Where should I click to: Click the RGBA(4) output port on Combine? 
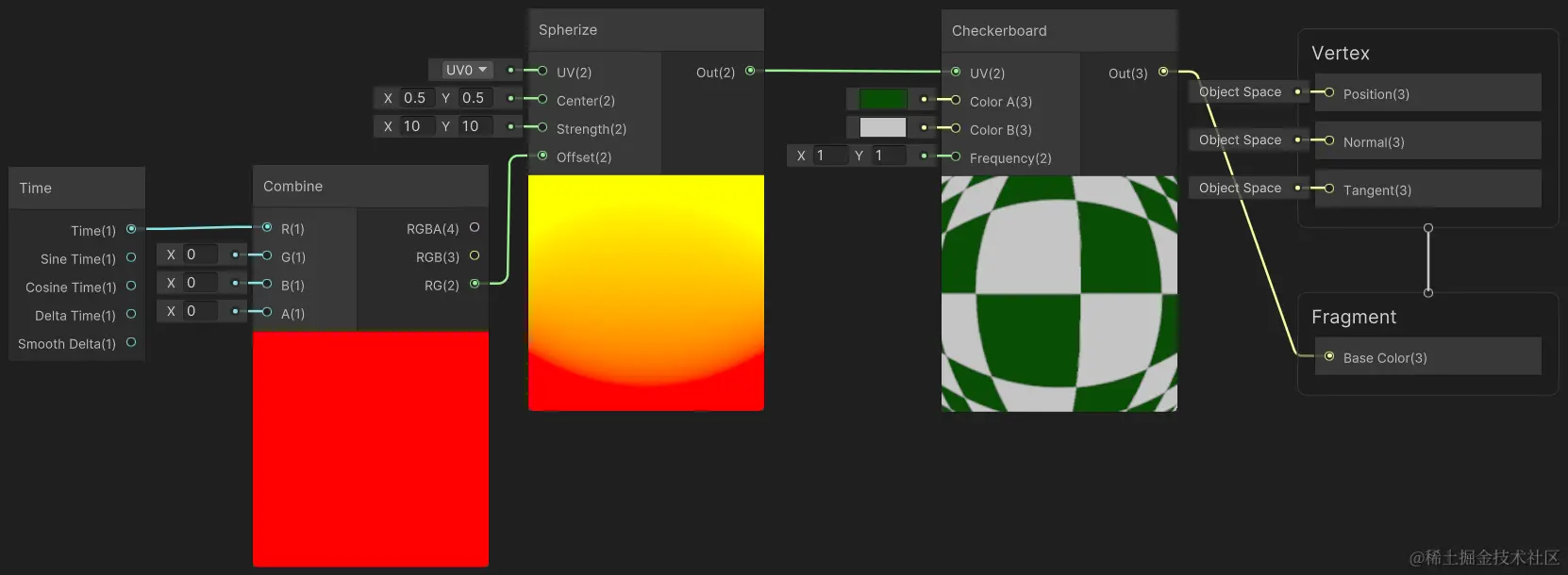(475, 227)
